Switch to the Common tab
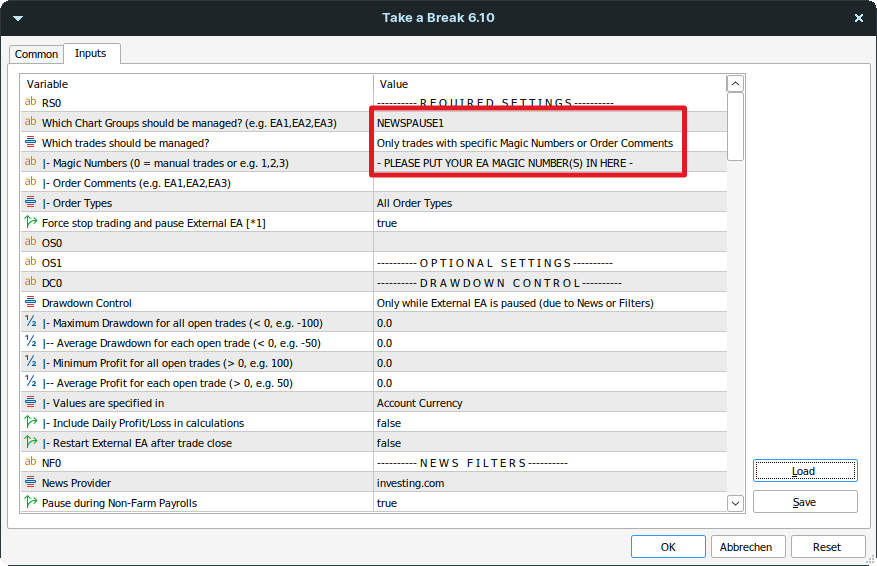The width and height of the screenshot is (877, 566). click(36, 54)
